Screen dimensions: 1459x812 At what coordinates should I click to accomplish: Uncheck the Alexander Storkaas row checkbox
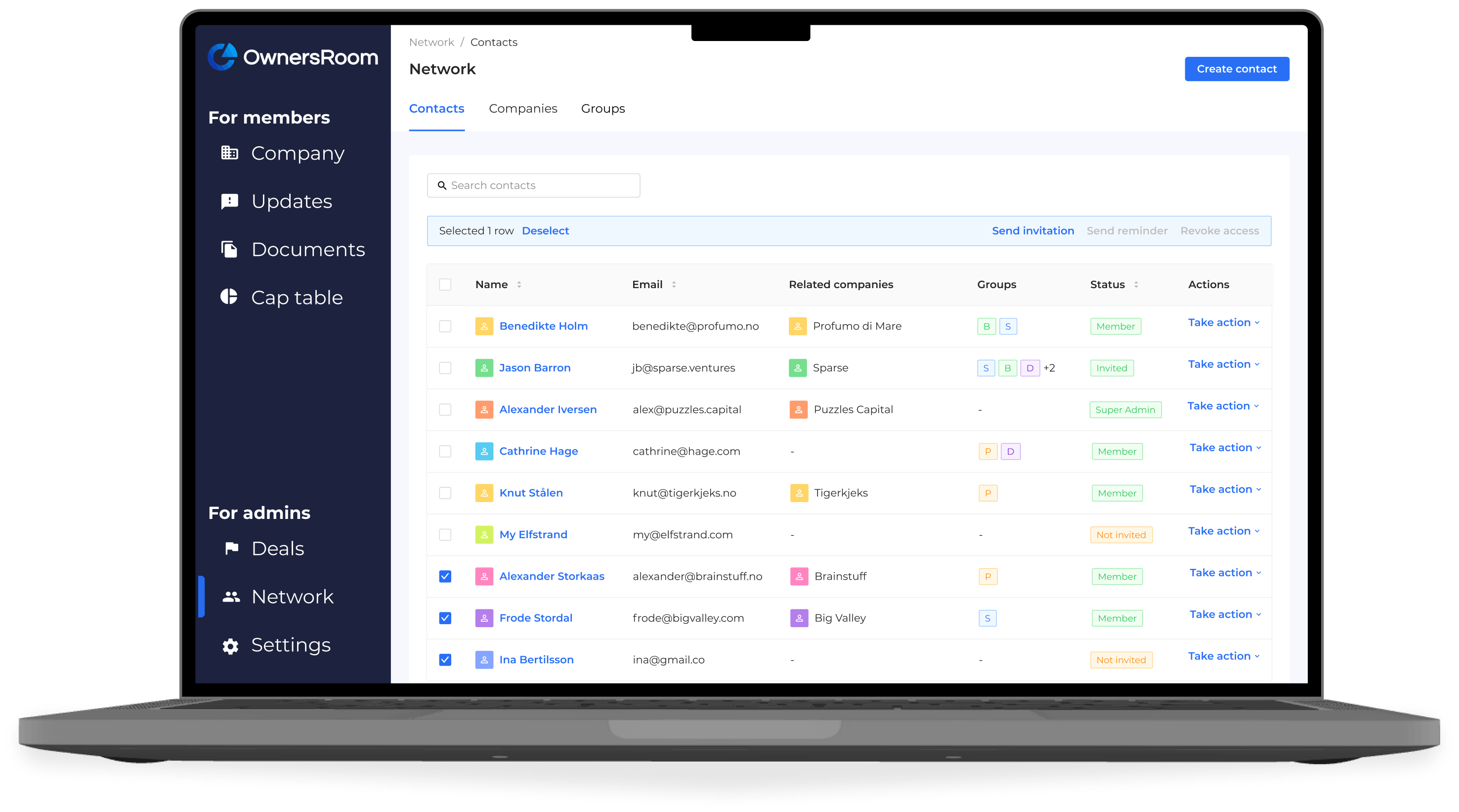[445, 576]
